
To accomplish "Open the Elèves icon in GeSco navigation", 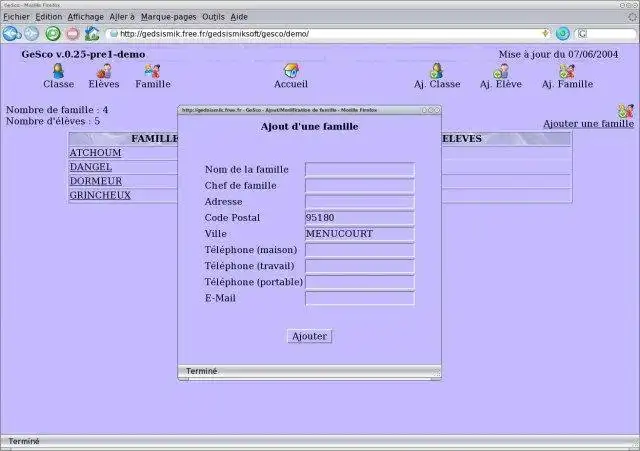I will 104,71.
